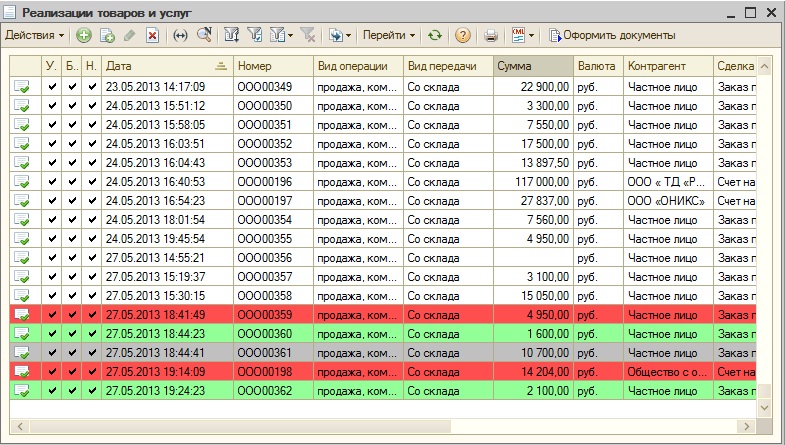Toggle the Н. checkmark in row 00000351
Viewport: 785px width, 445px height.
click(x=92, y=125)
